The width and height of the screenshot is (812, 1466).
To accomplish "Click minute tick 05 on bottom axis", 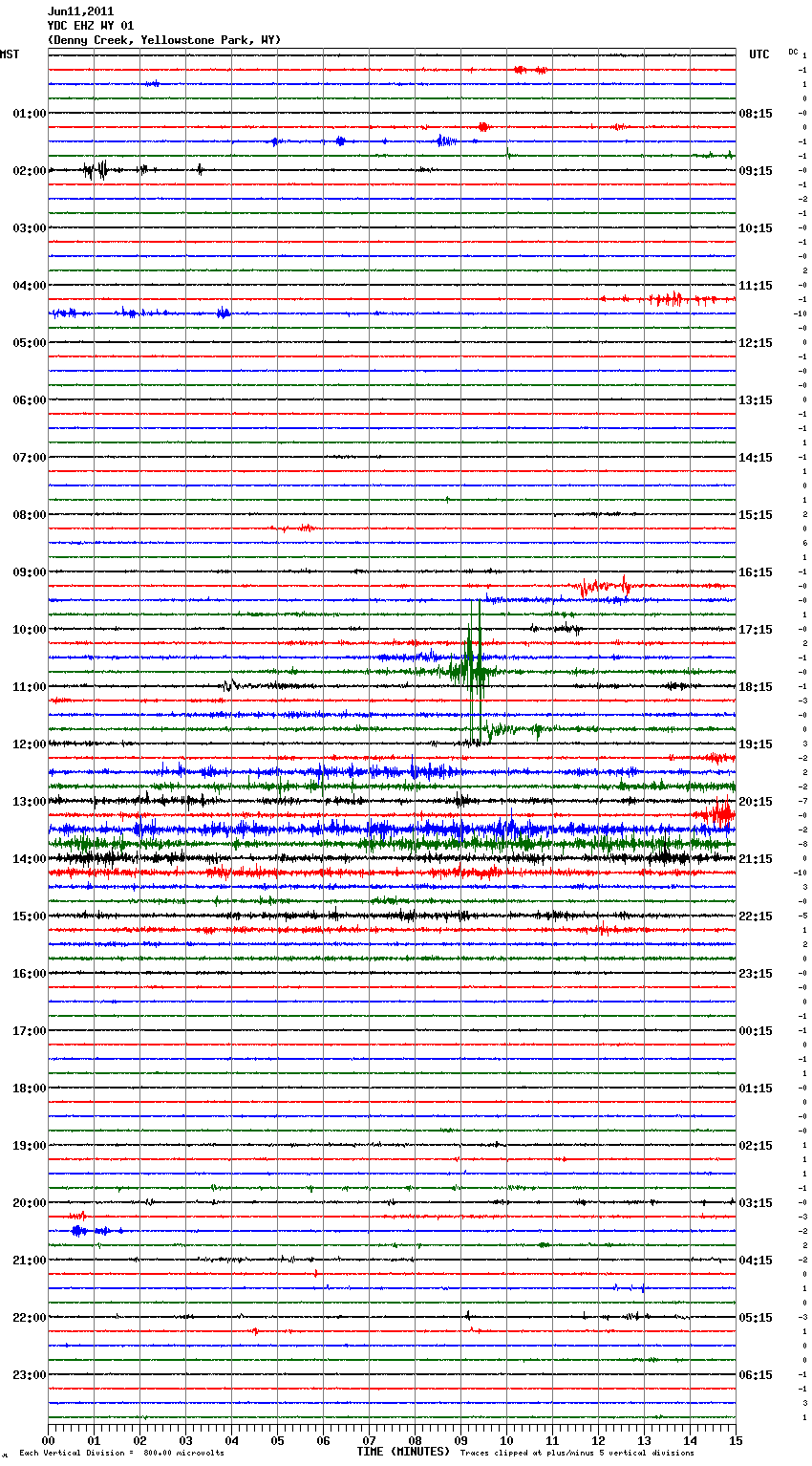I will point(278,1439).
